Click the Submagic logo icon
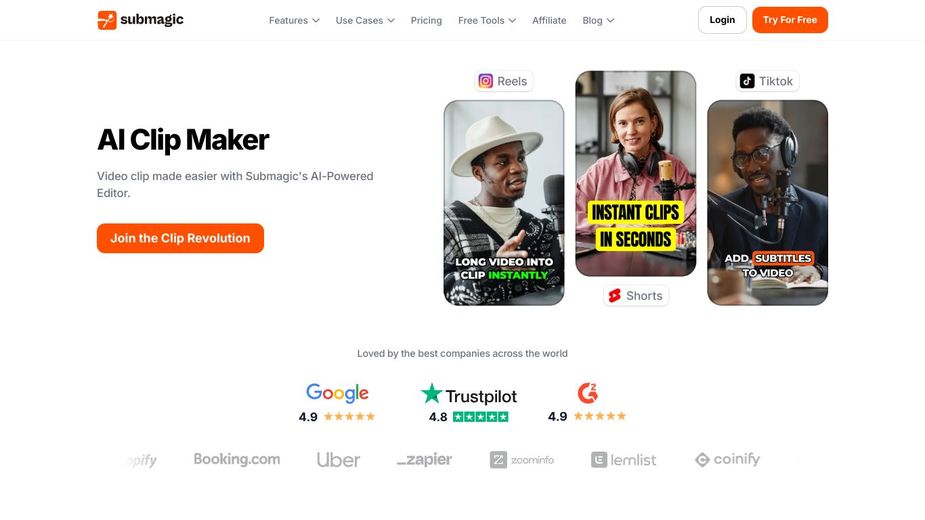 pos(107,20)
